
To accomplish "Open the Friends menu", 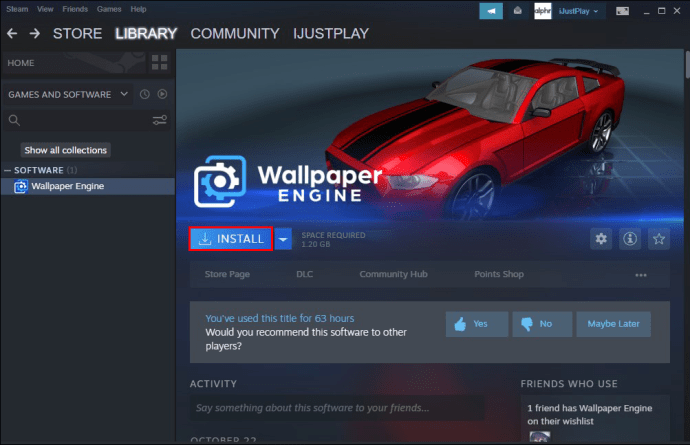I will tap(75, 9).
